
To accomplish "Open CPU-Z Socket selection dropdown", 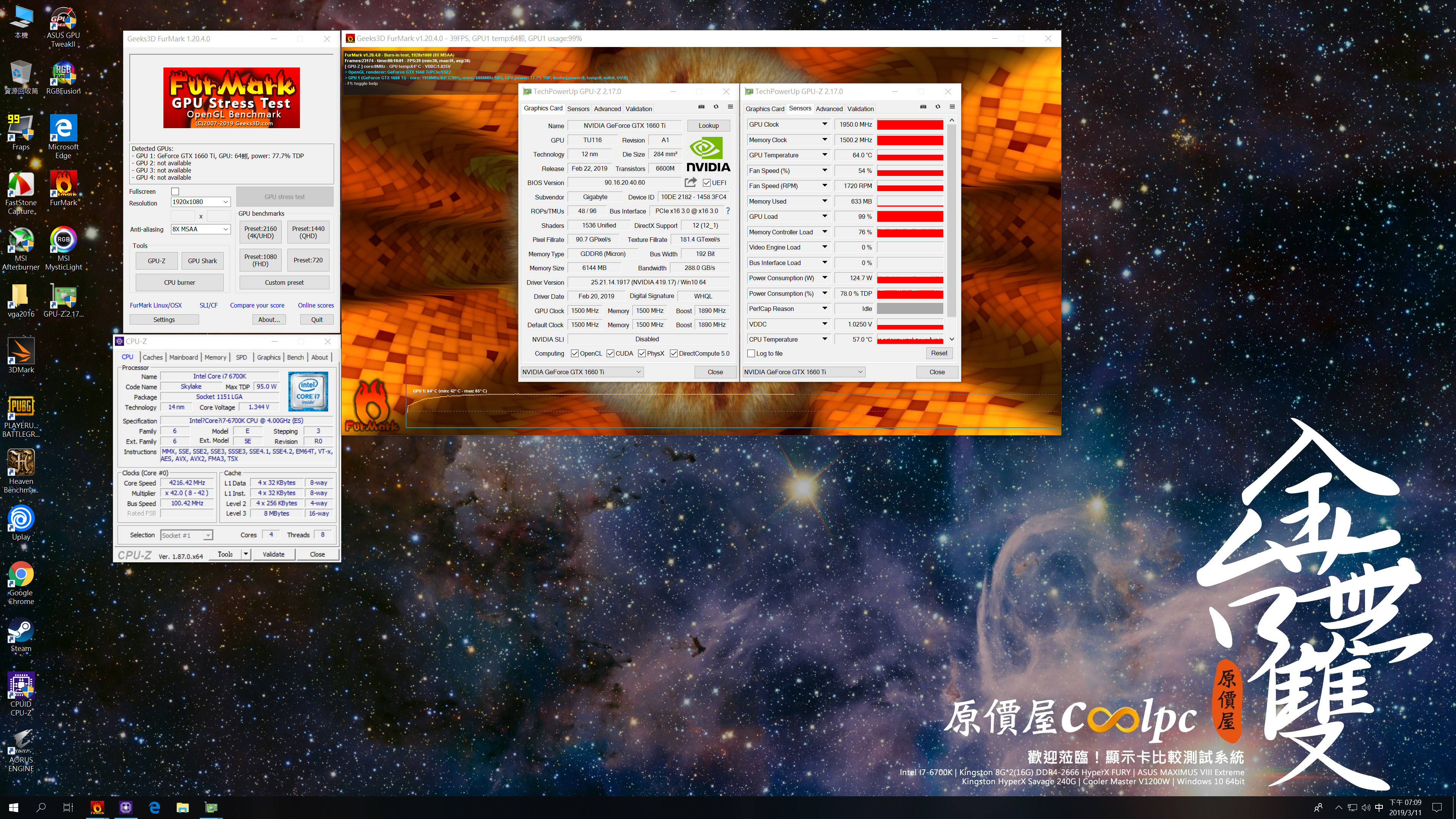I will 187,535.
